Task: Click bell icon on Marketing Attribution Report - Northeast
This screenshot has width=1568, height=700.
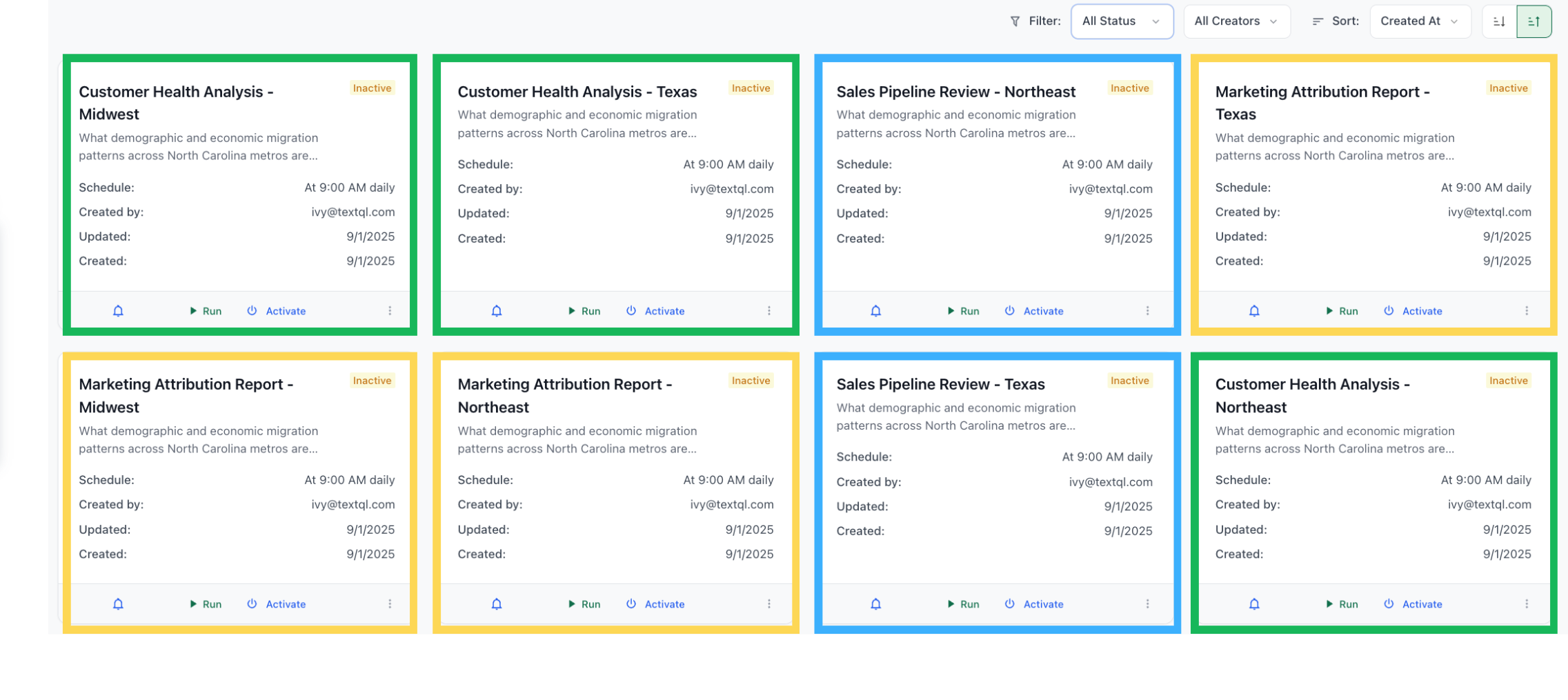Action: pos(497,604)
